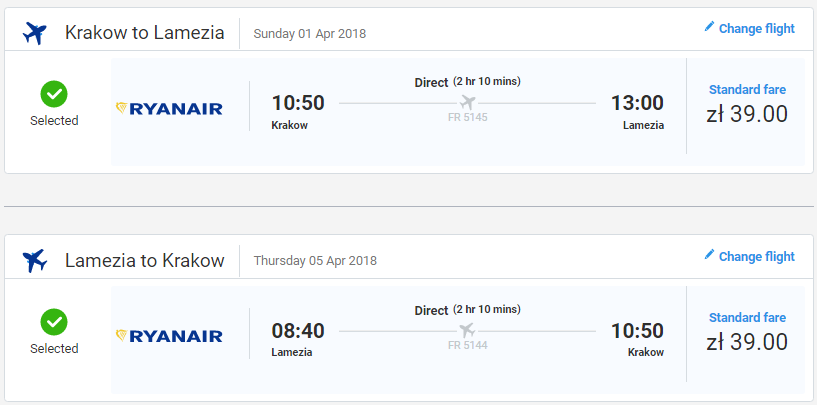Click the Krakow to Lamezia heading

coord(144,33)
